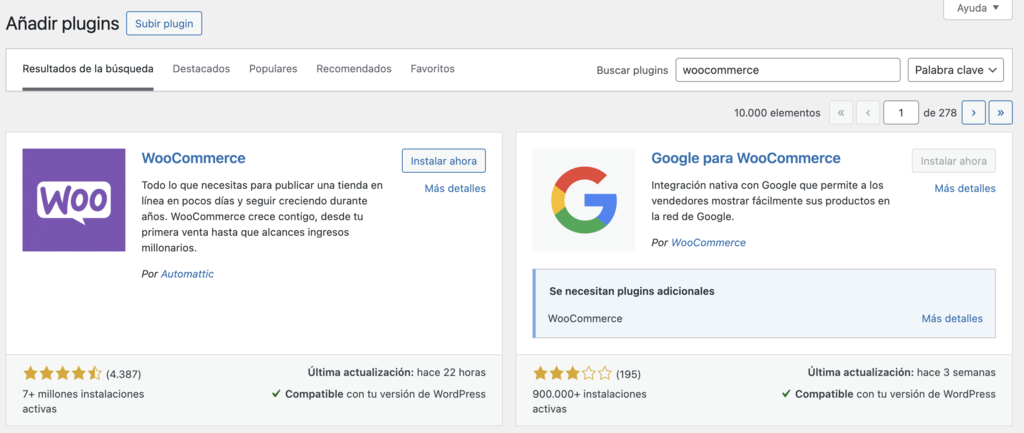Open the Automattic author link

click(187, 274)
